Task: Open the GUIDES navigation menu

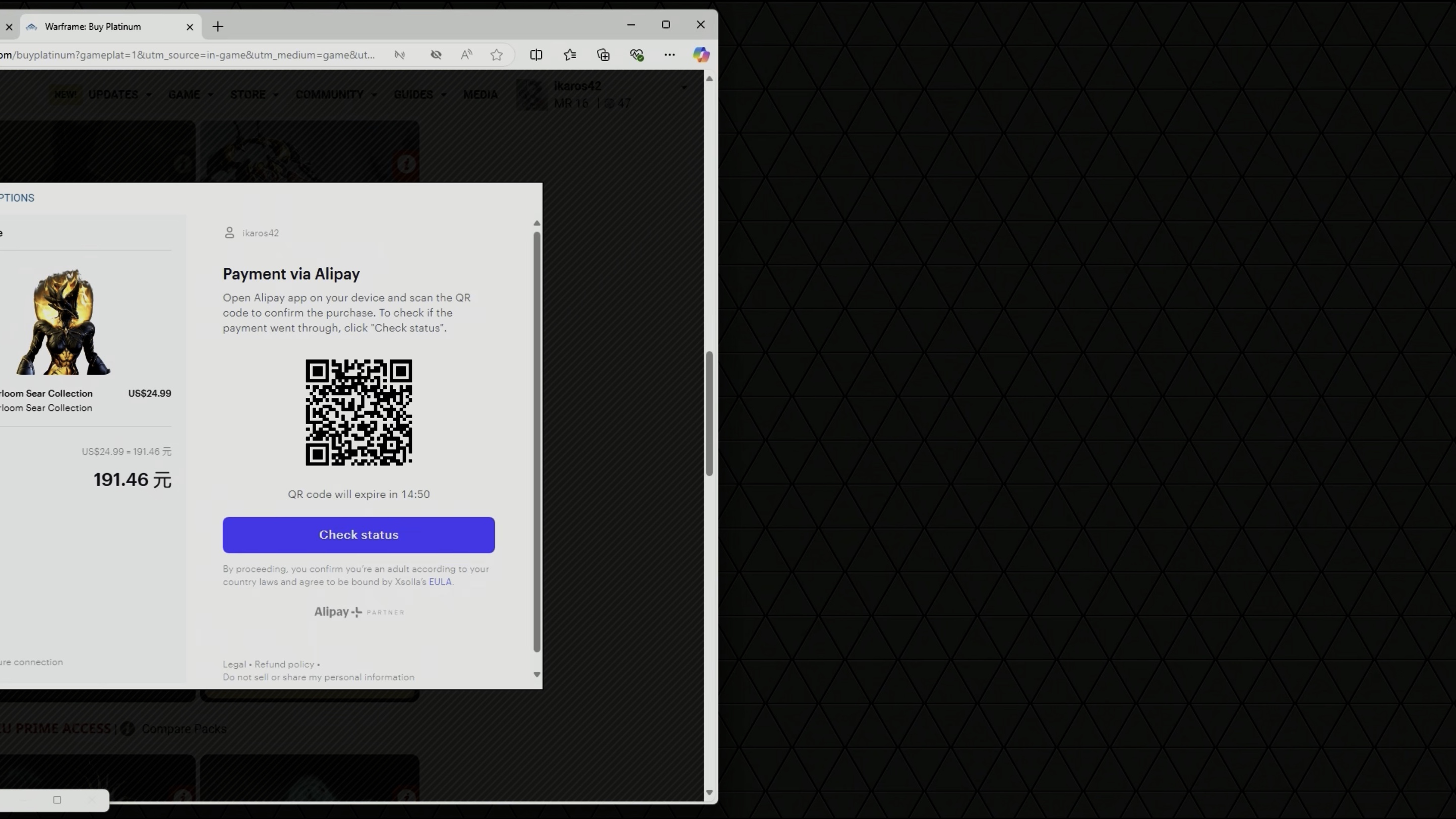Action: (x=420, y=94)
